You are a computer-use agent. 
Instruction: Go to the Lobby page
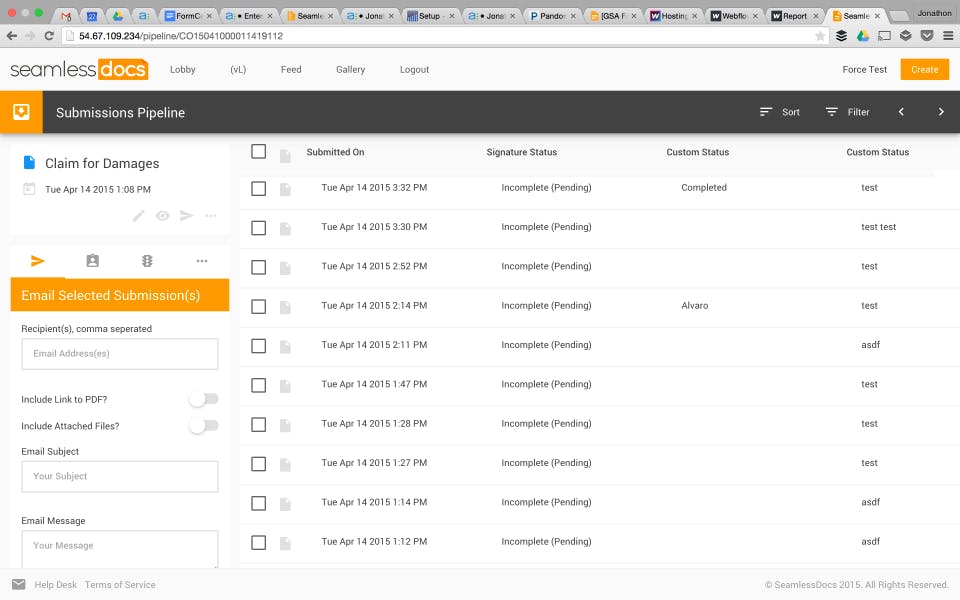coord(183,70)
